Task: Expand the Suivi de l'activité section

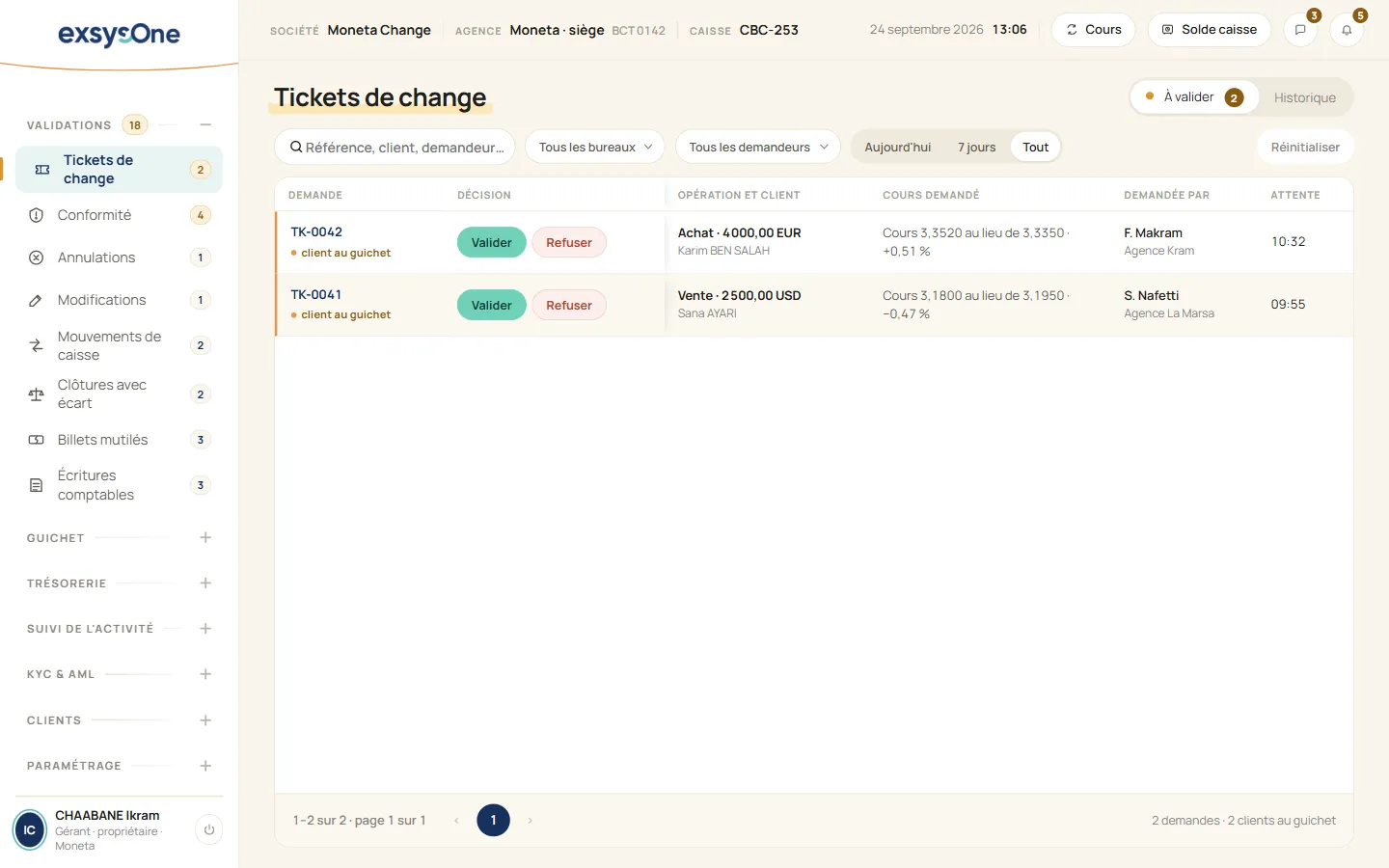Action: pyautogui.click(x=205, y=628)
